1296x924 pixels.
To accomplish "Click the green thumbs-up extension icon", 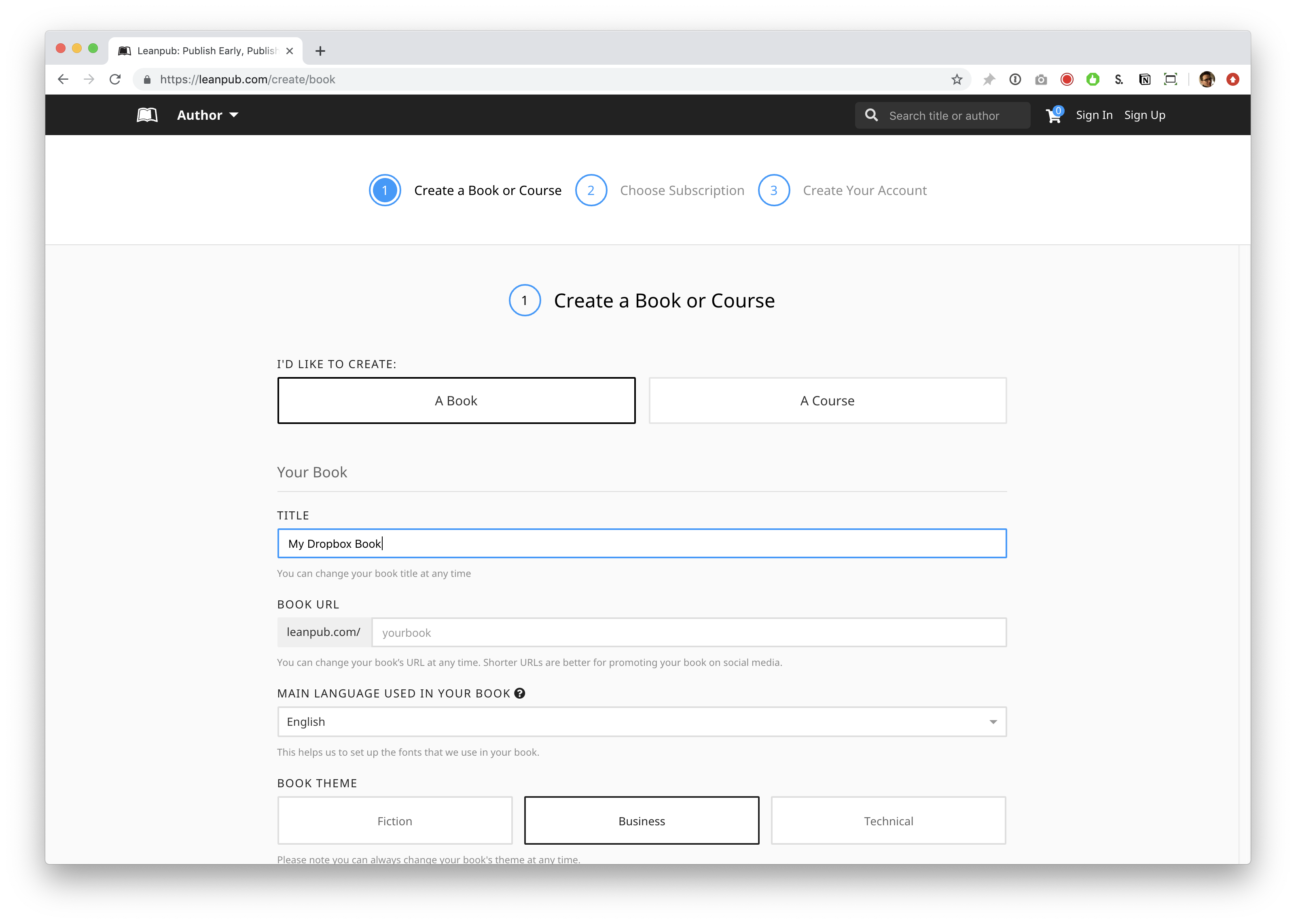I will [x=1092, y=80].
